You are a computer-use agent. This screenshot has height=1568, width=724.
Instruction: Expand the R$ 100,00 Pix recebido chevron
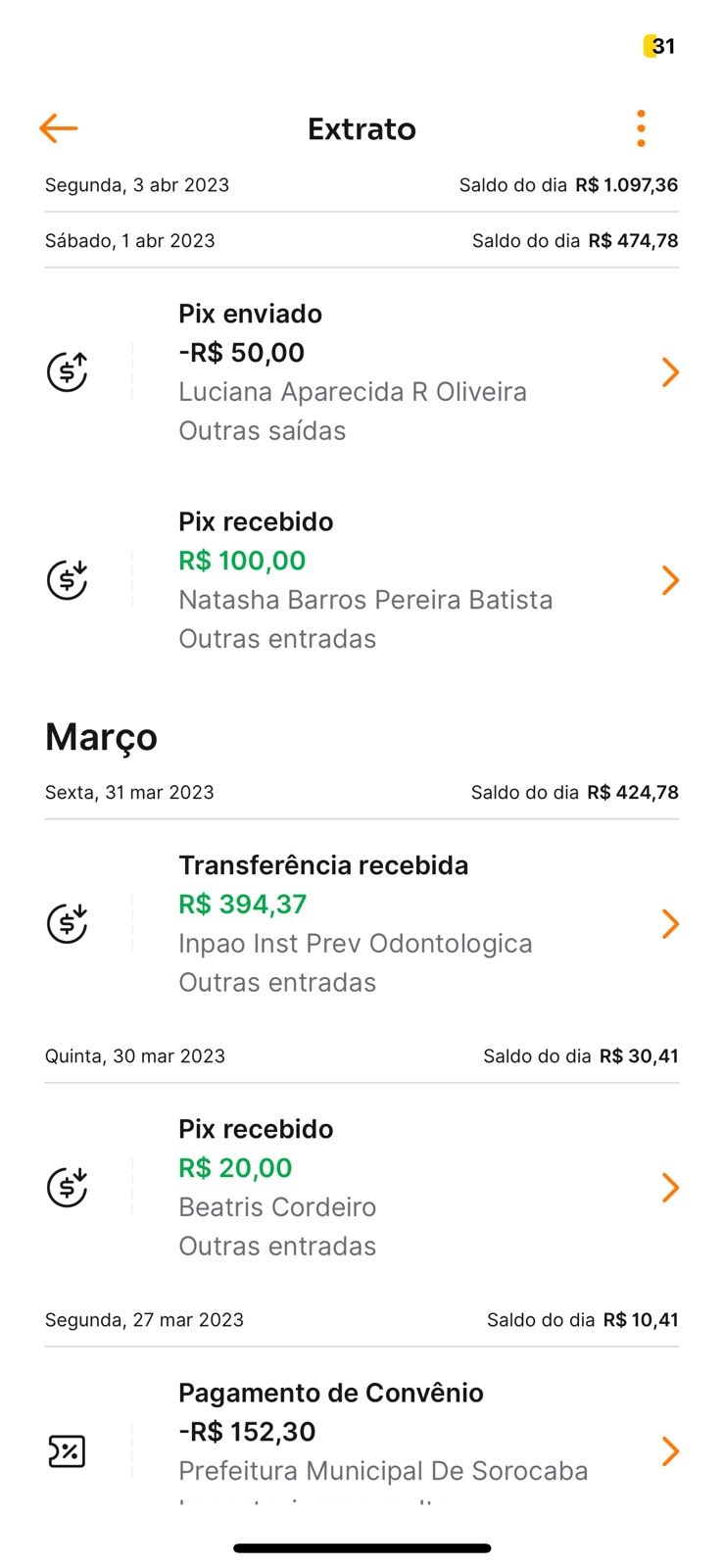click(x=670, y=580)
